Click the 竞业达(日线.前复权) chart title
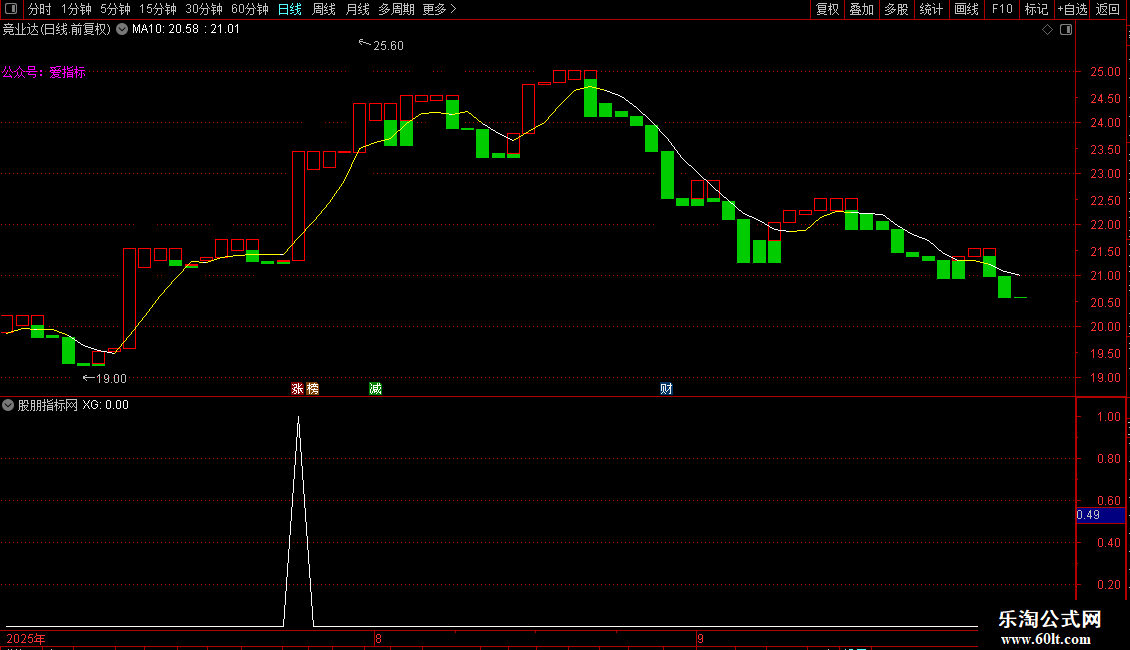 tap(57, 30)
